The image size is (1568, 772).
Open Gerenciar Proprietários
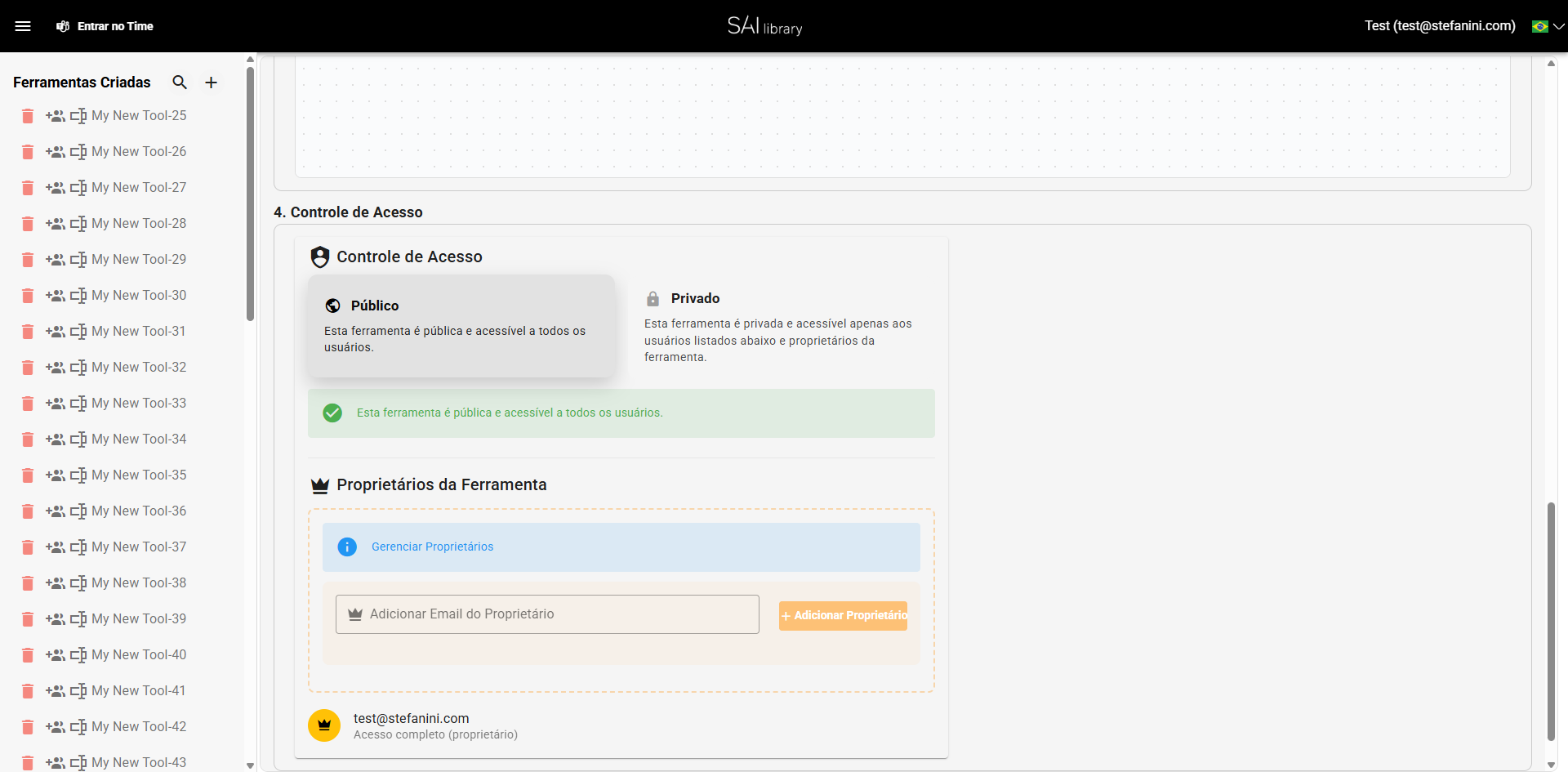tap(432, 547)
